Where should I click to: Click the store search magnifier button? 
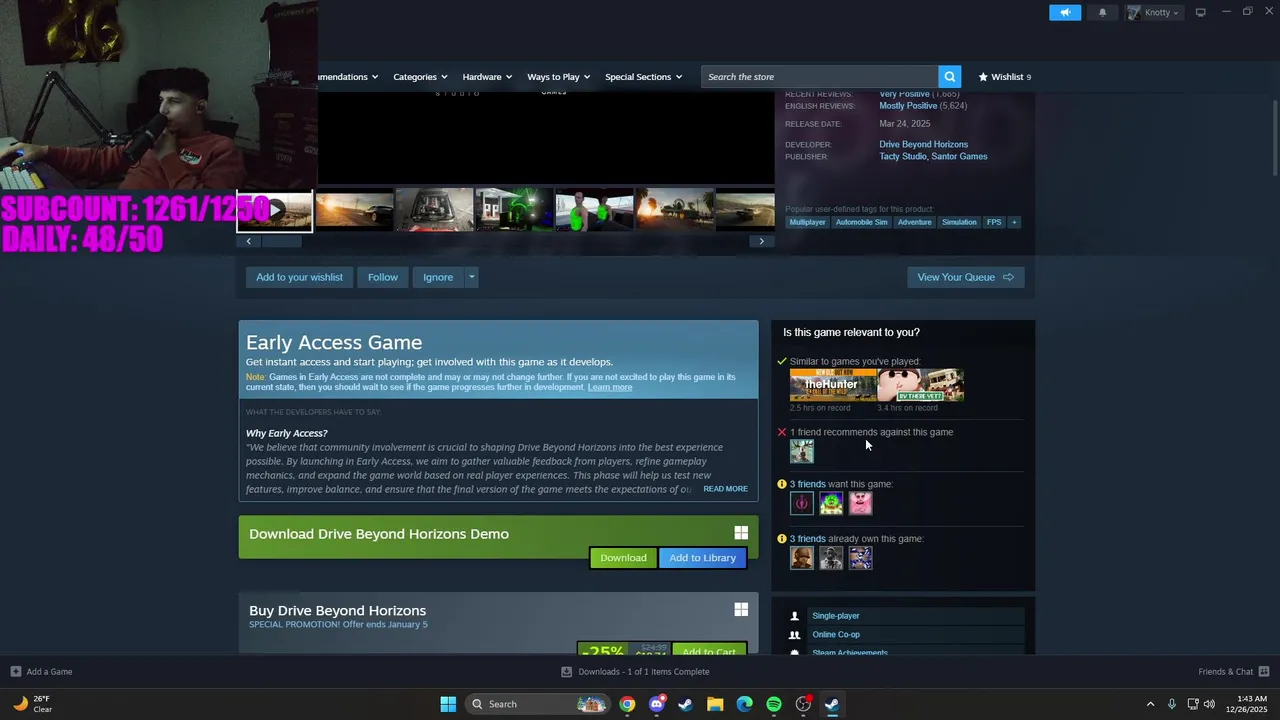click(950, 76)
